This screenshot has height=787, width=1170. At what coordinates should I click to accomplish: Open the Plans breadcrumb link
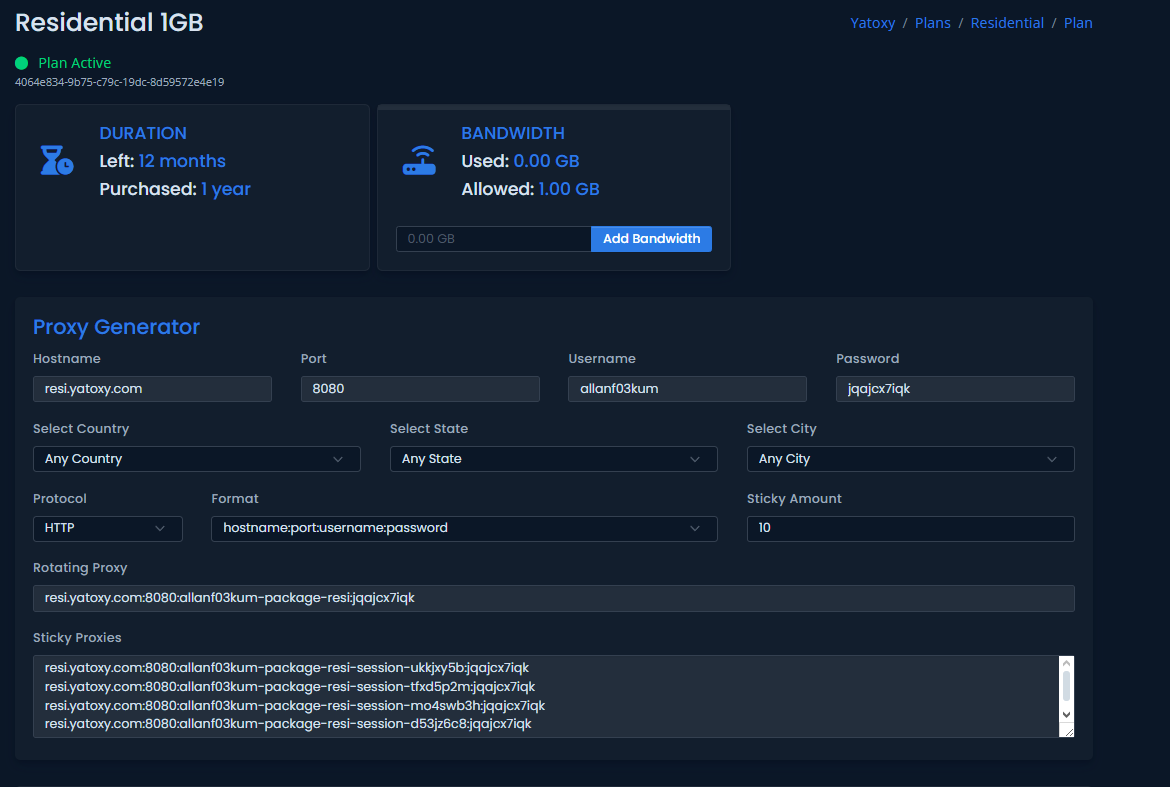pyautogui.click(x=933, y=23)
